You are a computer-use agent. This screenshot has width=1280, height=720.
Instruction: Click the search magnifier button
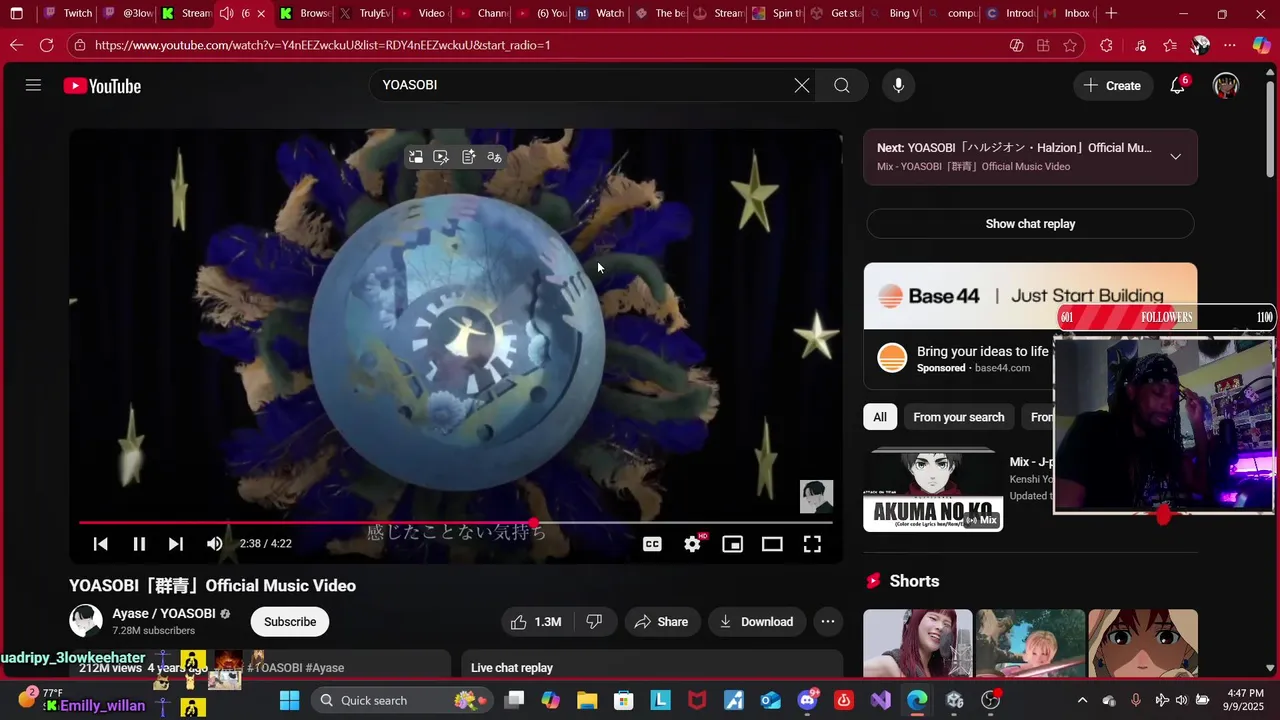(x=842, y=85)
